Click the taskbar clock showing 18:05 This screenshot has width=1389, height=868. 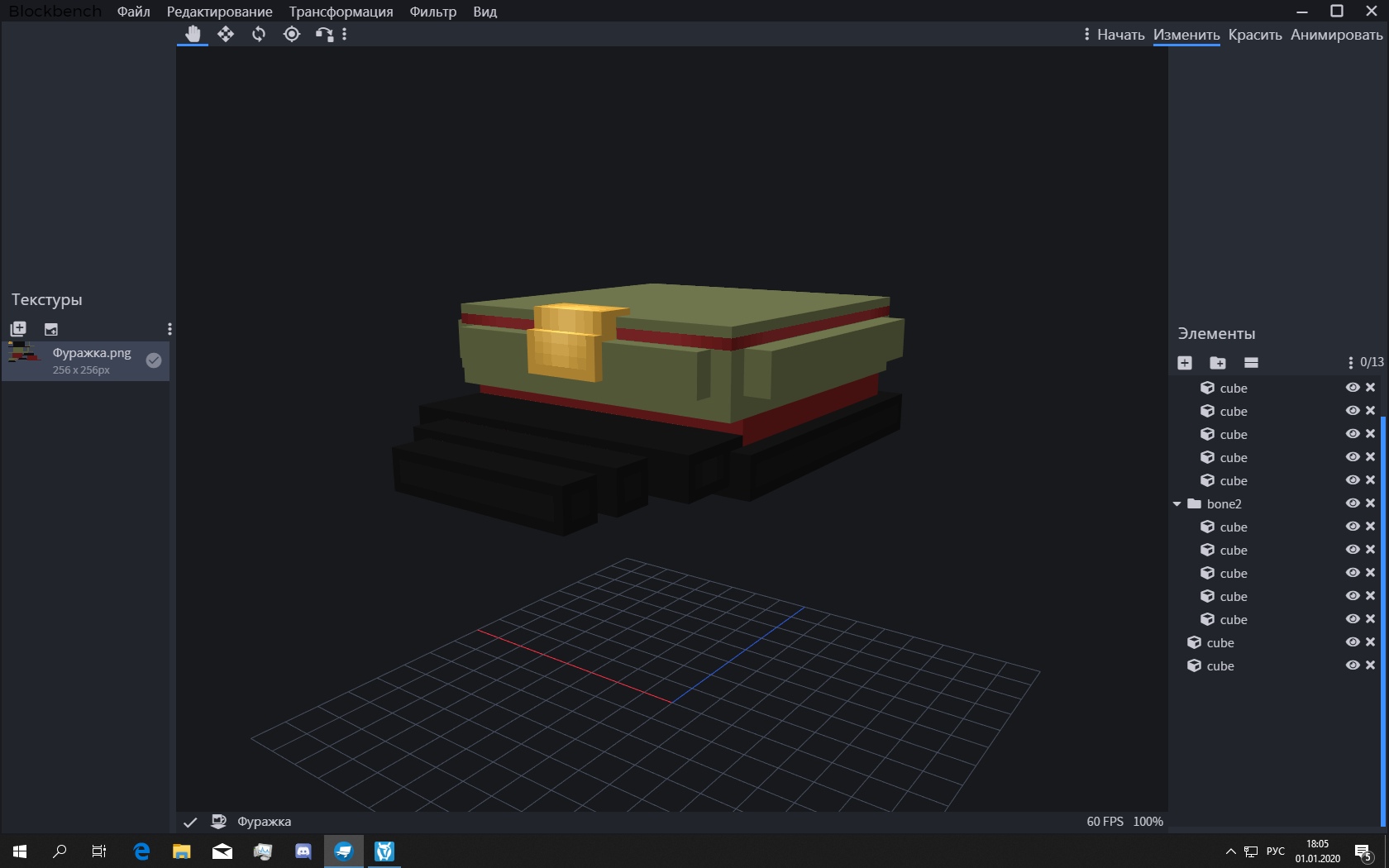tap(1318, 851)
